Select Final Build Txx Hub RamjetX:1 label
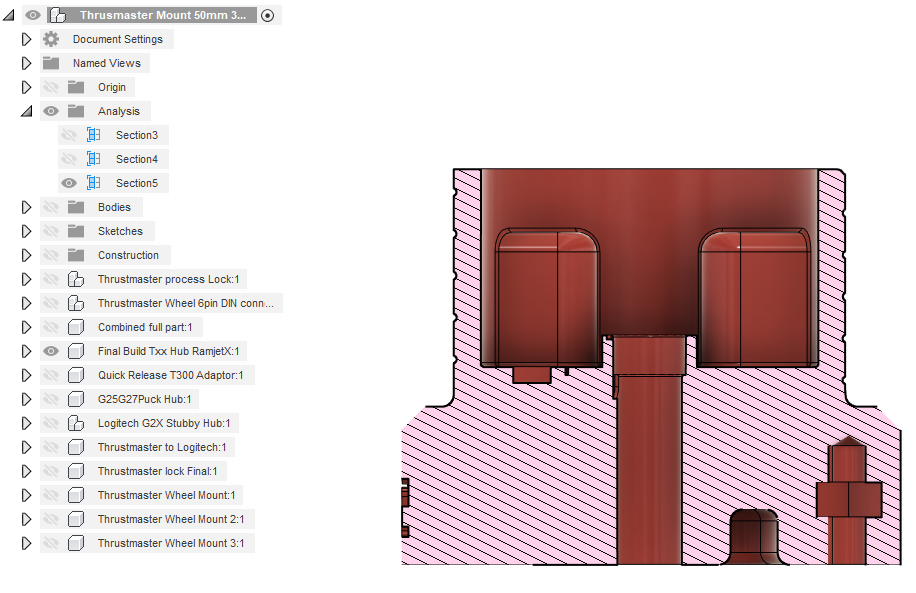The image size is (916, 593). pyautogui.click(x=168, y=351)
